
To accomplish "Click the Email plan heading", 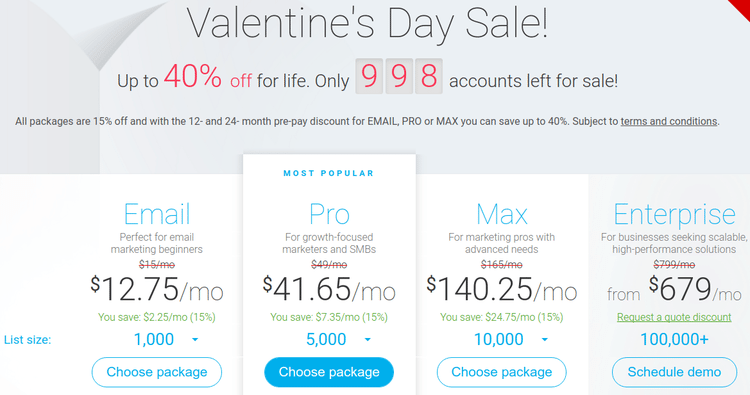I will (157, 214).
